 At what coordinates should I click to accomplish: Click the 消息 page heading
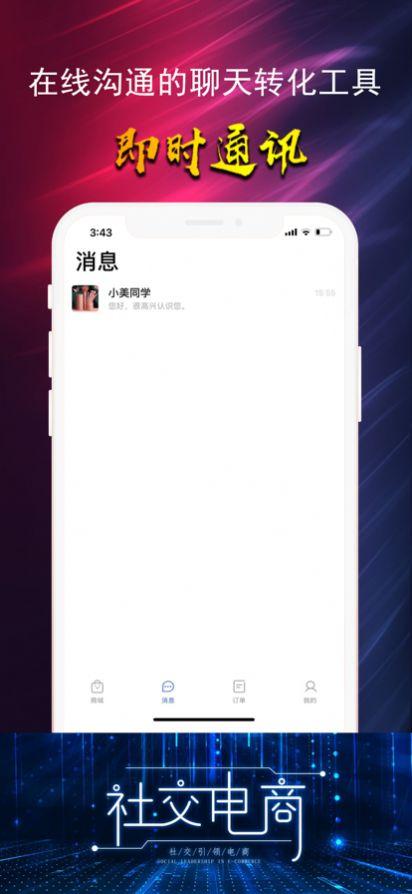[97, 262]
